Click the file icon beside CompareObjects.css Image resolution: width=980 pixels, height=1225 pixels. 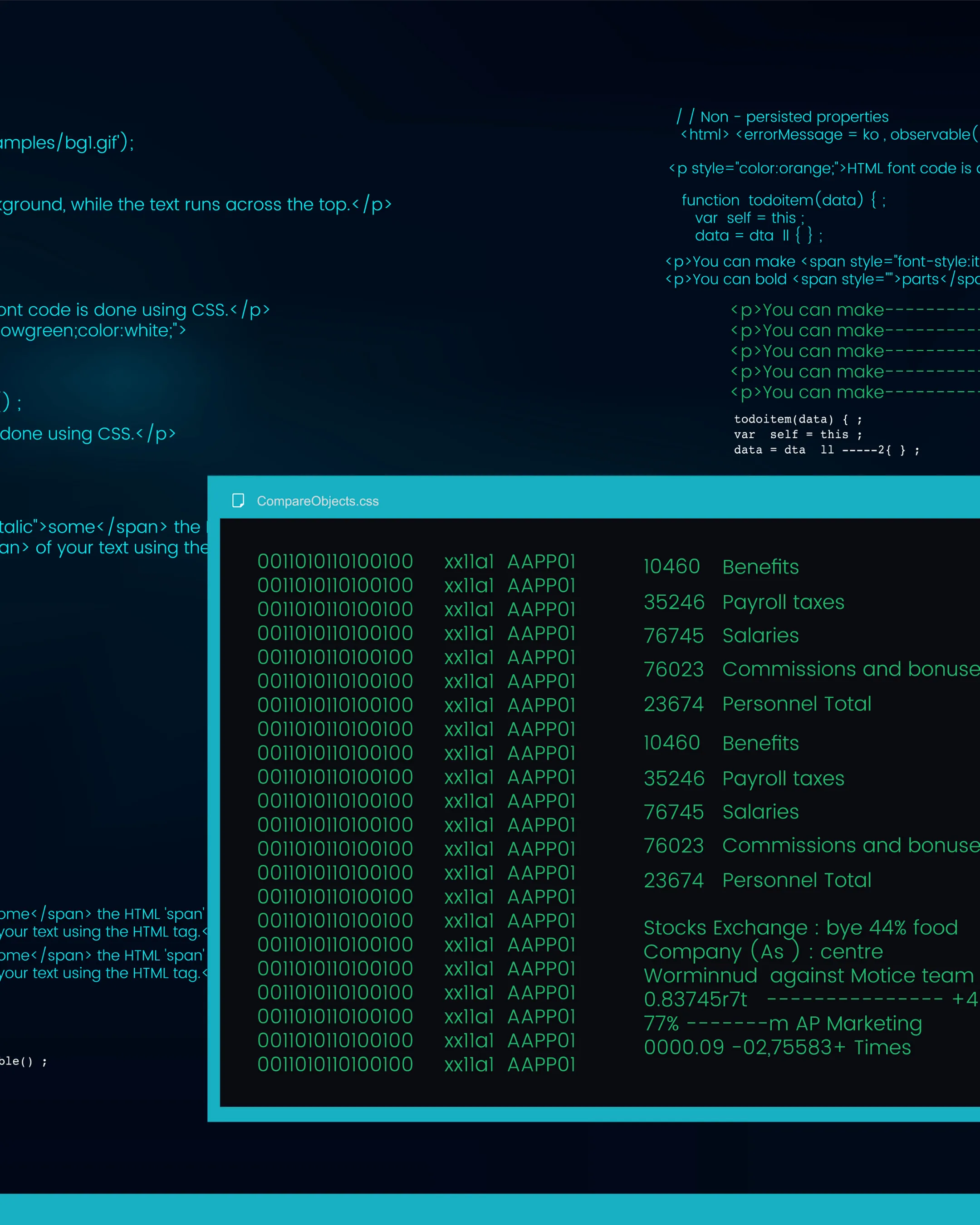pyautogui.click(x=238, y=500)
